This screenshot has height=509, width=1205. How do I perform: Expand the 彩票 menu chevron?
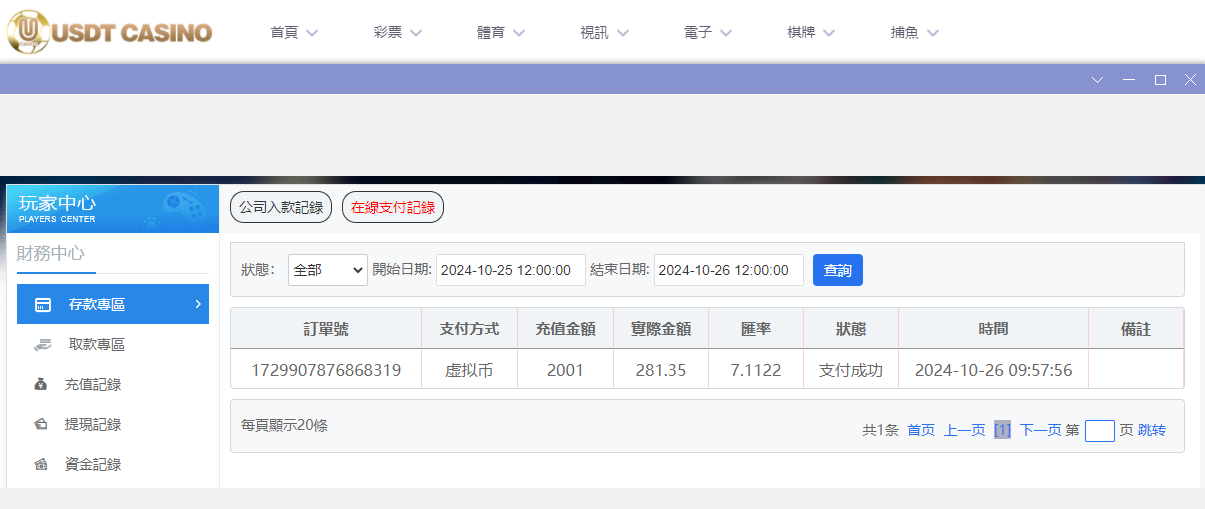coord(416,33)
